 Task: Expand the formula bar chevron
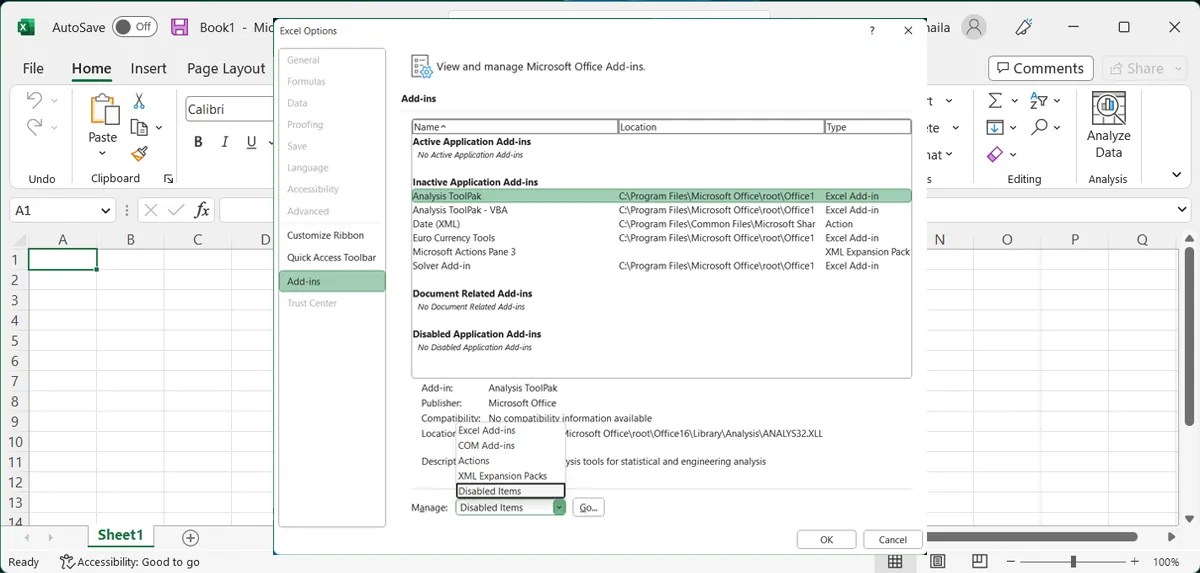coord(1183,210)
